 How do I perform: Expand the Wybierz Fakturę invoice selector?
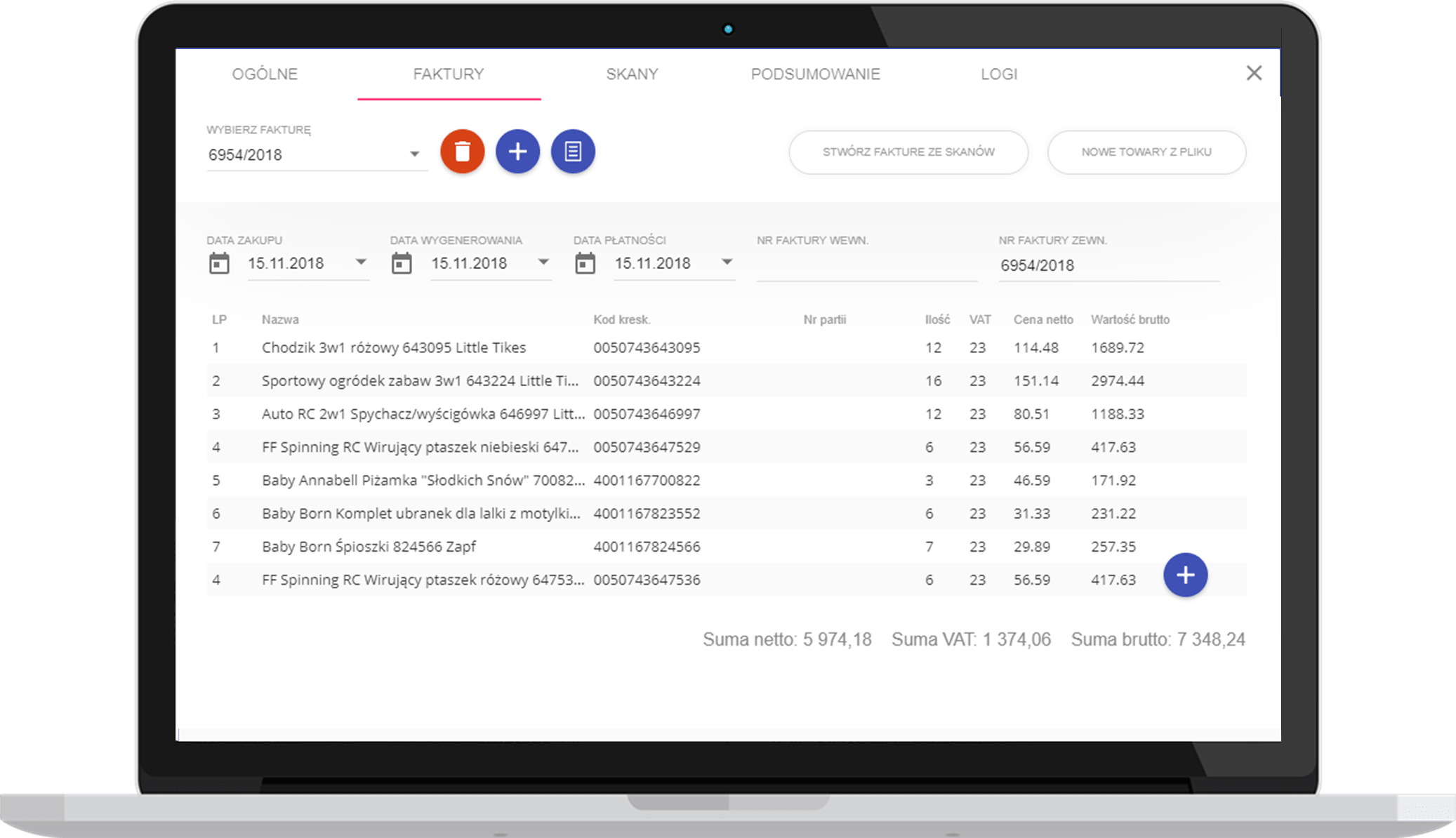tap(414, 153)
